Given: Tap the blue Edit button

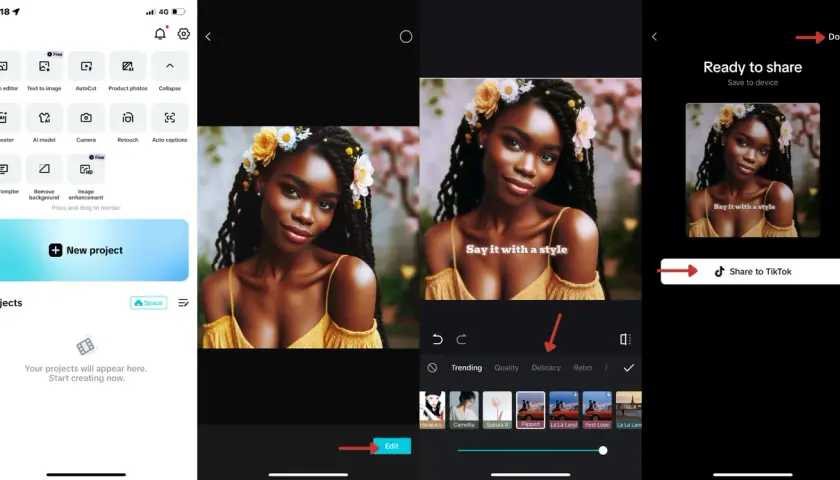Looking at the screenshot, I should 392,446.
